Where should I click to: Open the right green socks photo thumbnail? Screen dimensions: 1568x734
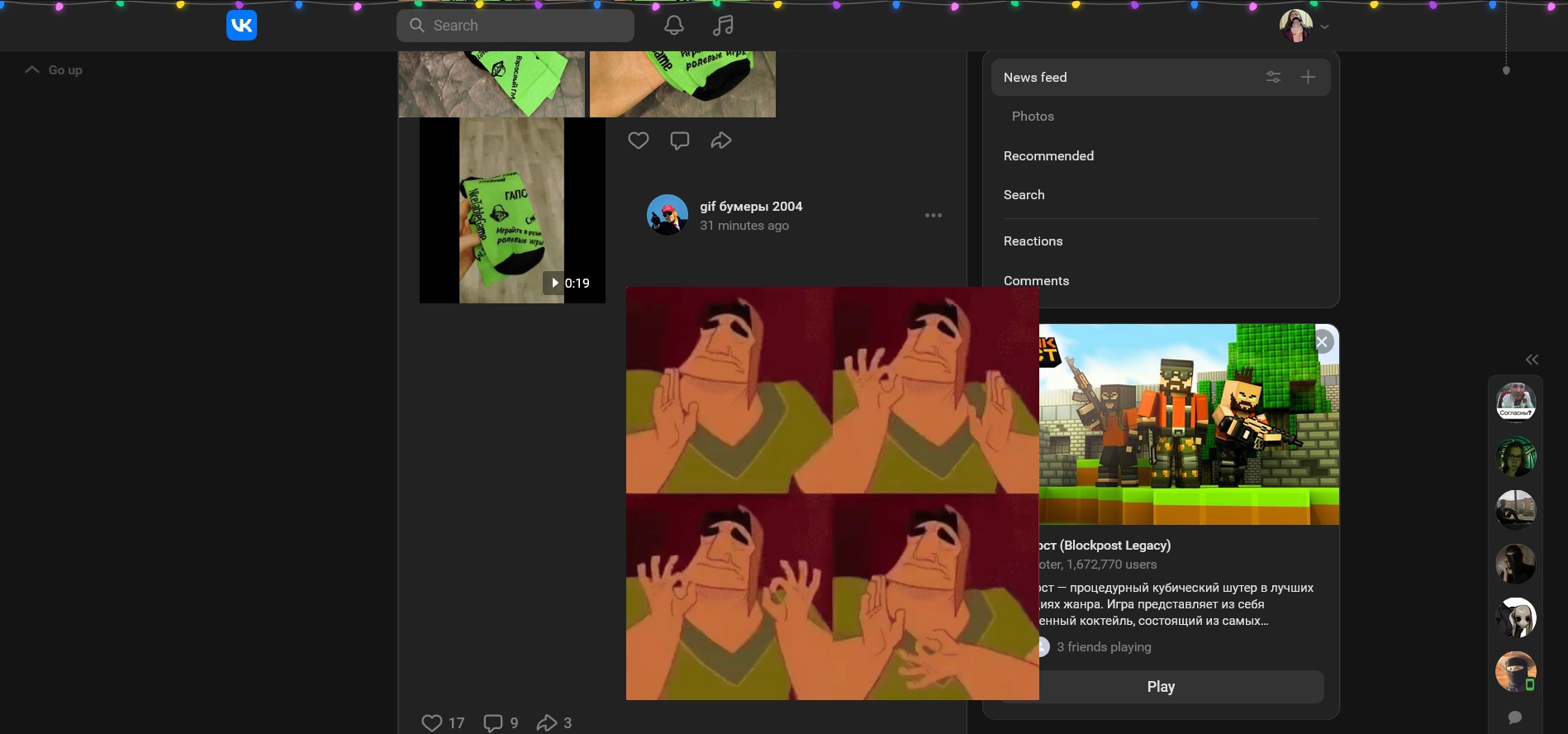click(x=682, y=84)
